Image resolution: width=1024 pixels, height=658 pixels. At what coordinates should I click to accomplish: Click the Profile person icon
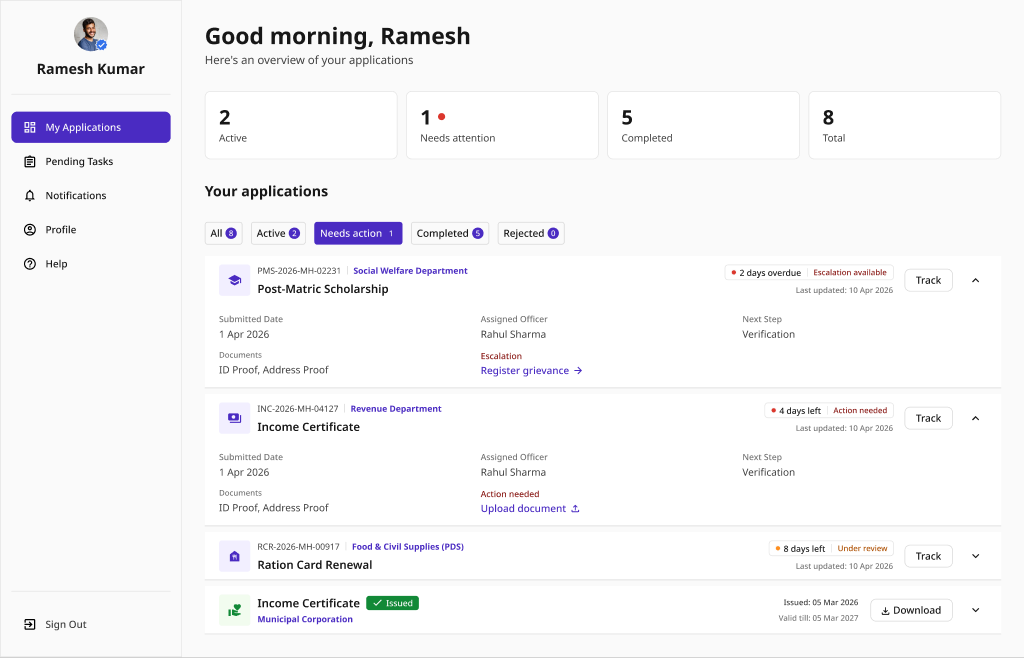29,230
